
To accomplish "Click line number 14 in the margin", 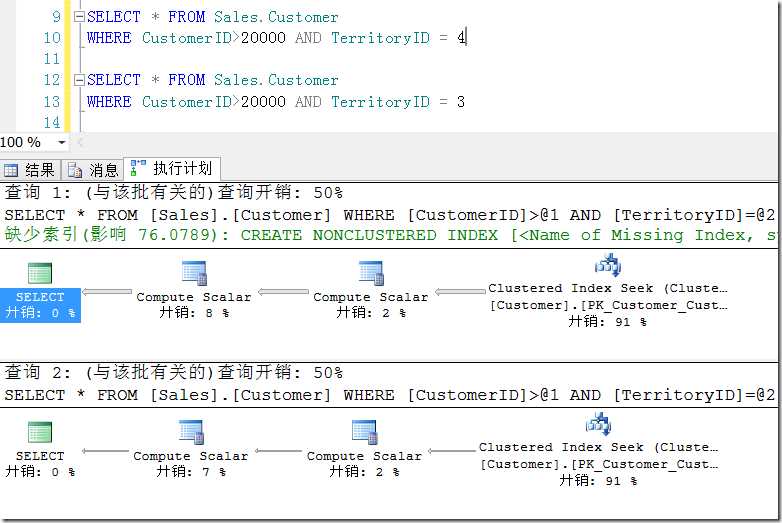I will pos(52,122).
